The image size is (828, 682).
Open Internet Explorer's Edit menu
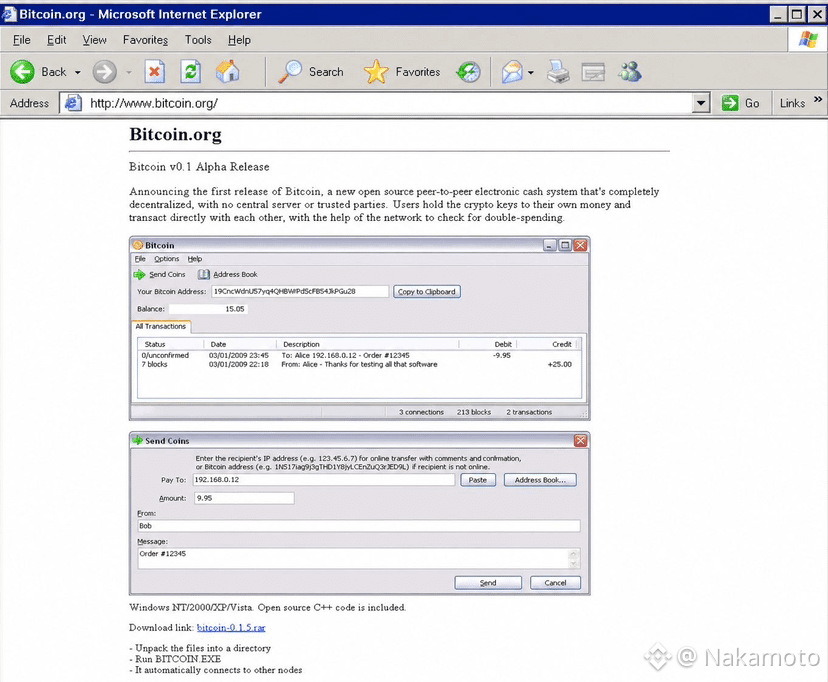[x=57, y=40]
